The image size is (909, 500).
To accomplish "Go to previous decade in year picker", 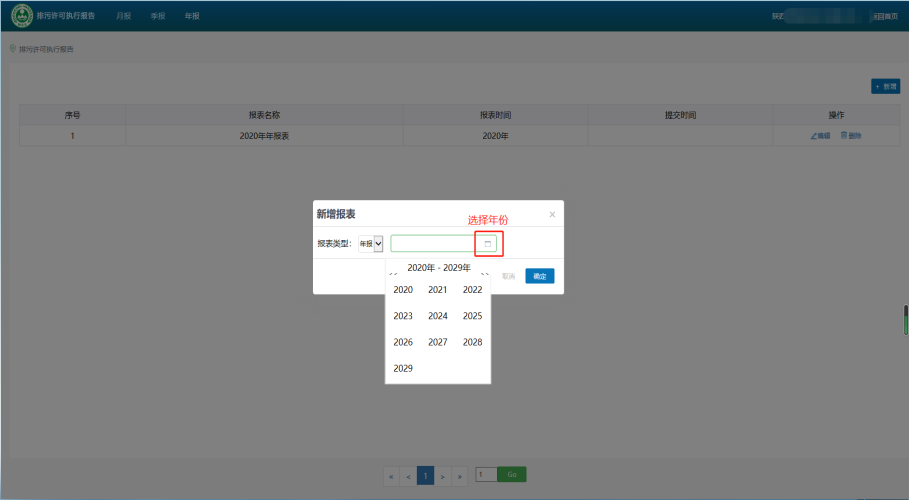I will point(393,272).
